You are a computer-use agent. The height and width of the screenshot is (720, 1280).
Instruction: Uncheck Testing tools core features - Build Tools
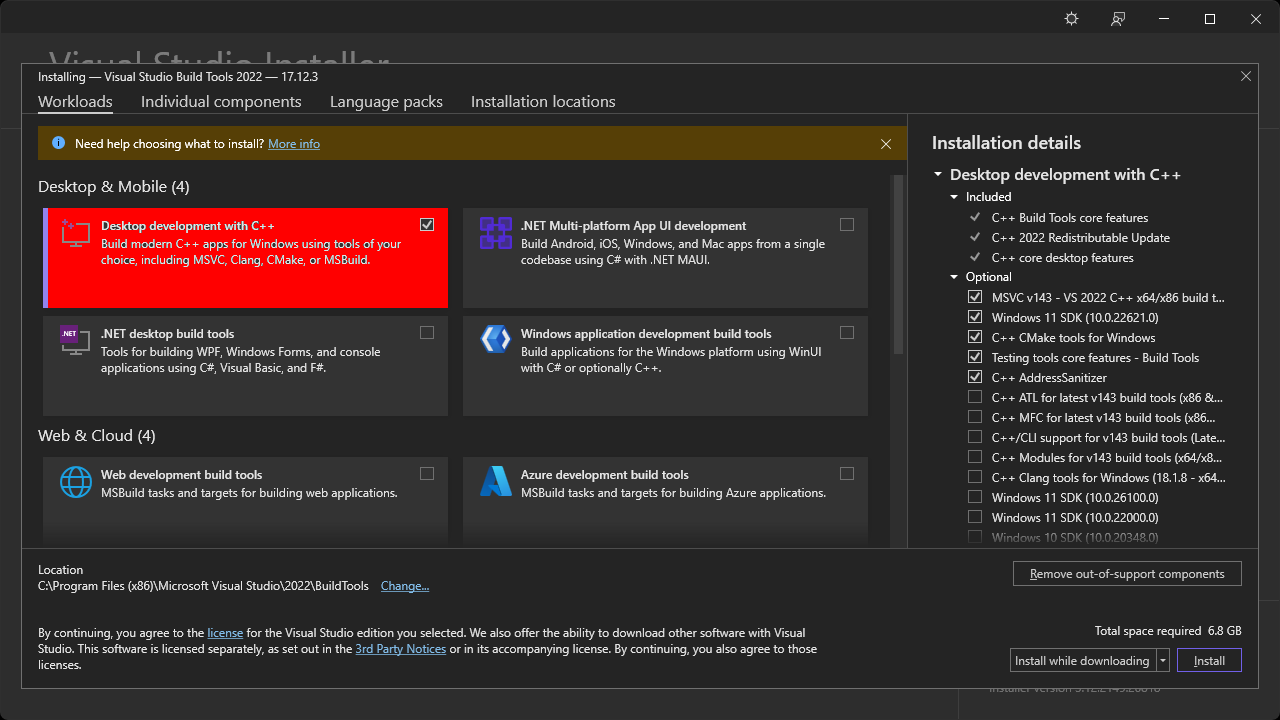(975, 357)
